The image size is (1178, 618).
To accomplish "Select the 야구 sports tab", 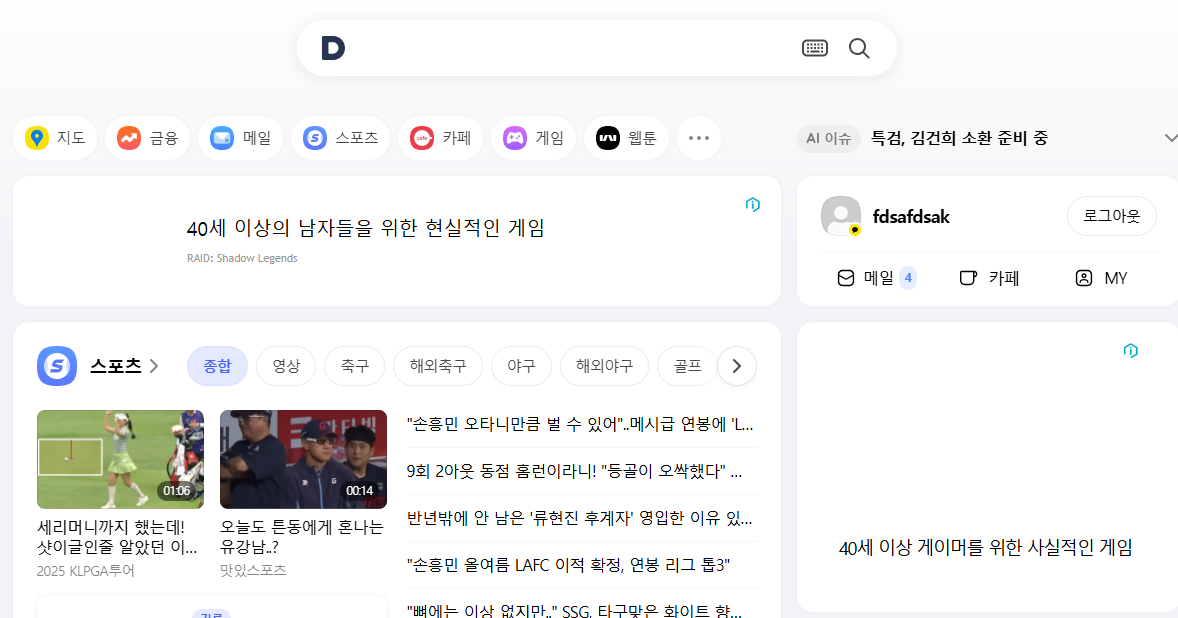I will coord(521,366).
